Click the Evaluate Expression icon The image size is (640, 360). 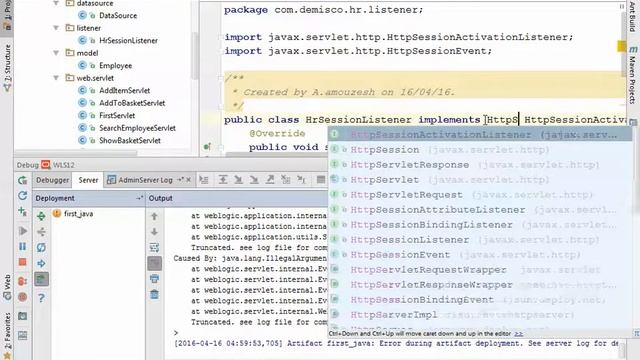pyautogui.click(x=321, y=180)
